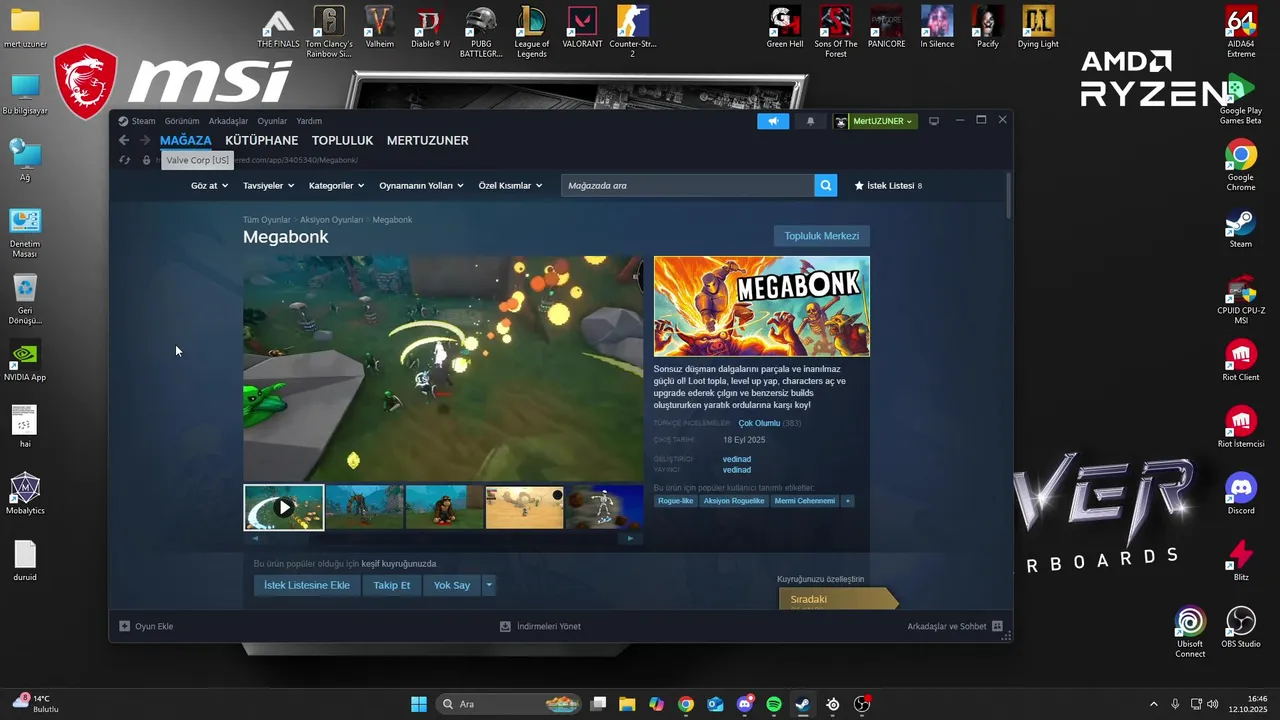The height and width of the screenshot is (720, 1280).
Task: Expand more tags with plus button
Action: click(848, 501)
